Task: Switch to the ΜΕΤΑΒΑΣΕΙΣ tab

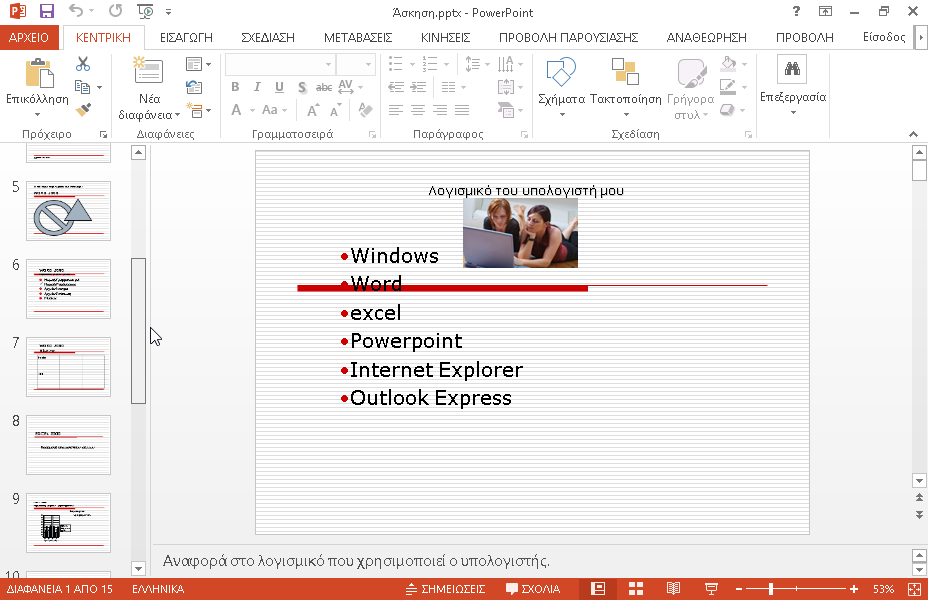Action: click(358, 37)
